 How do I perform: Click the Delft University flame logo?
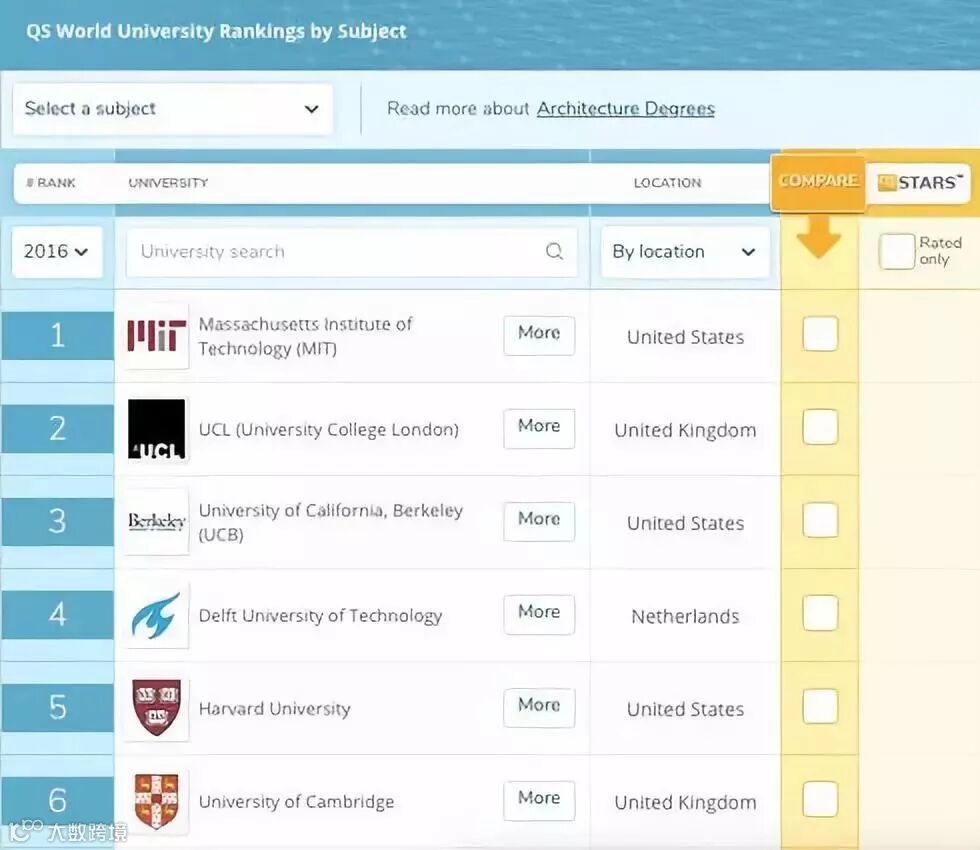tap(157, 615)
